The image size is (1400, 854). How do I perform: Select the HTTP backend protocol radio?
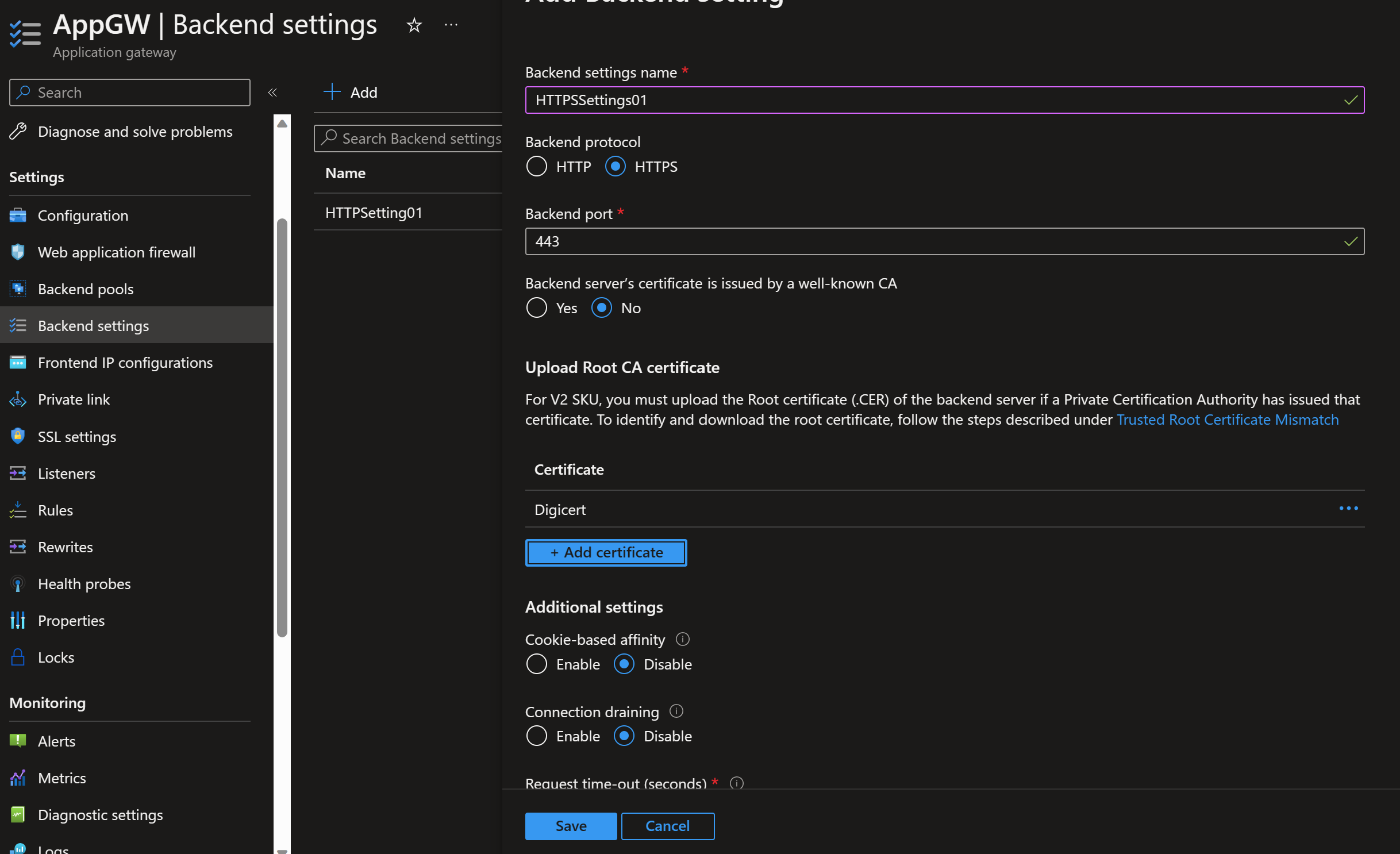(536, 167)
